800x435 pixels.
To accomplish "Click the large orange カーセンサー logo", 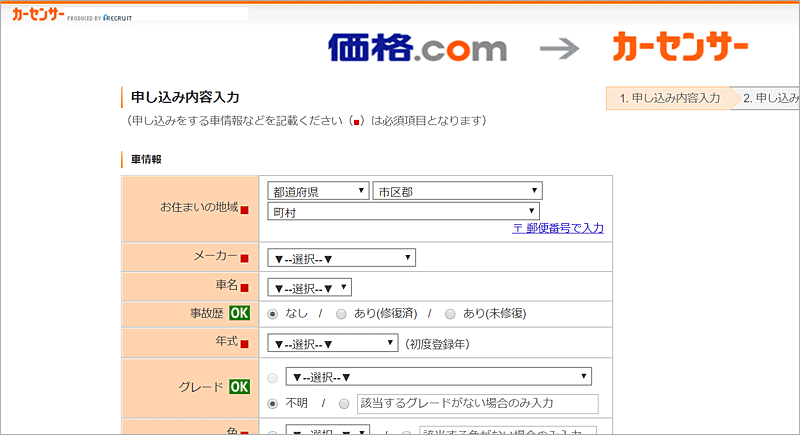I will [680, 48].
